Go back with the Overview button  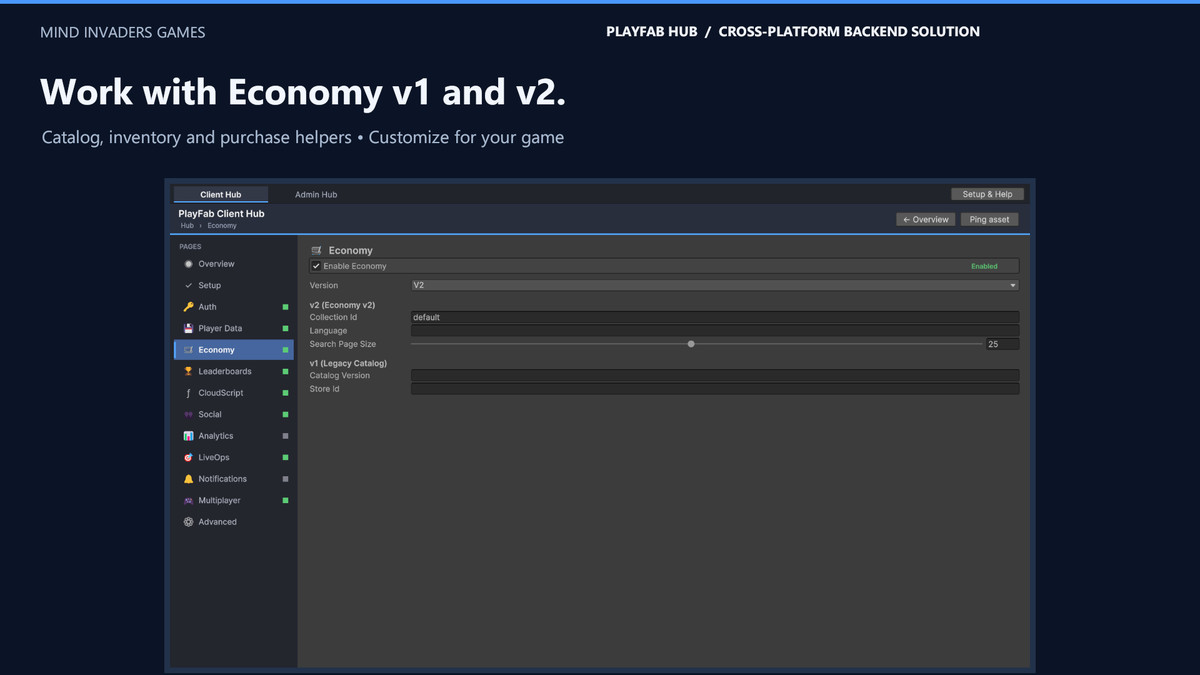(x=926, y=219)
